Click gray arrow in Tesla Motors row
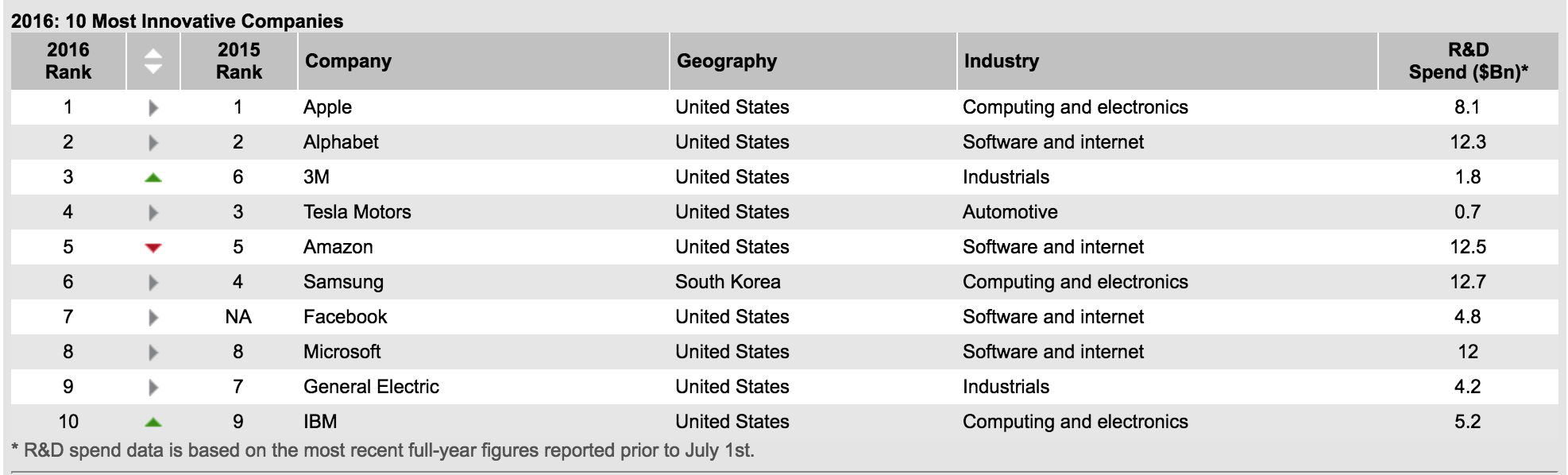Viewport: 1568px width, 475px height. tap(153, 213)
